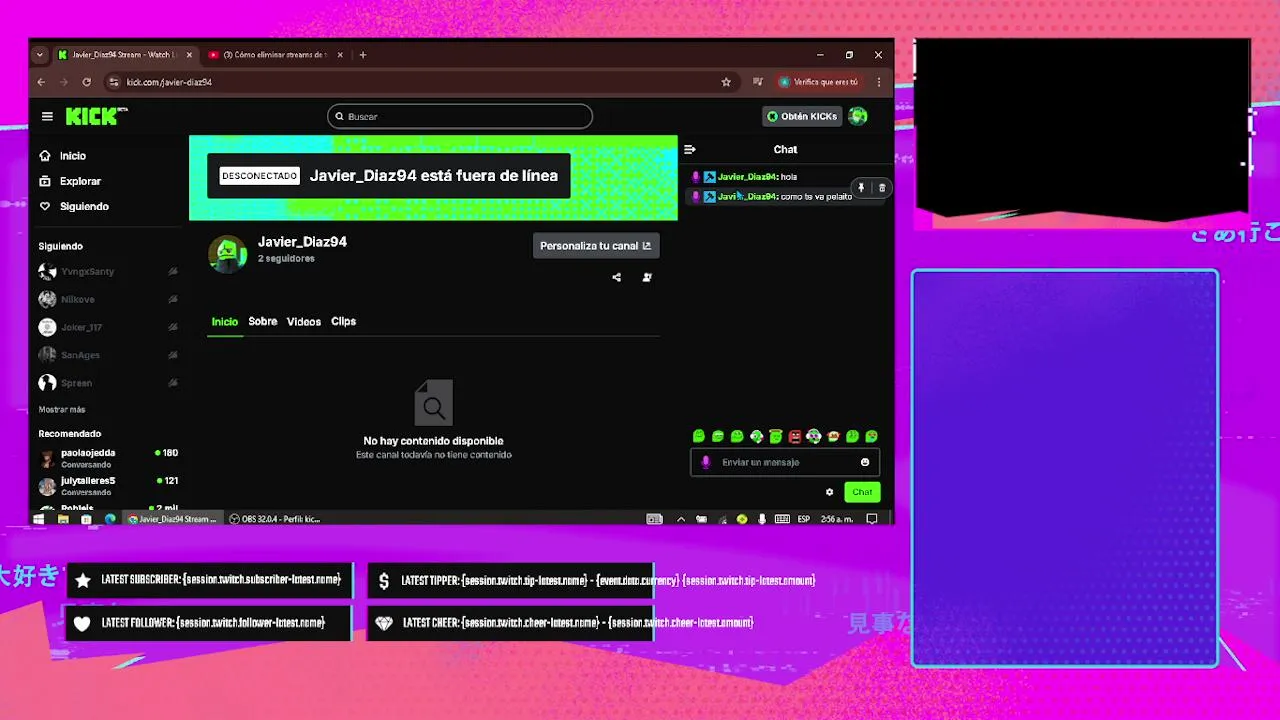Viewport: 1280px width, 720px height.
Task: Open recommended channel paolaojedda
Action: (108, 458)
